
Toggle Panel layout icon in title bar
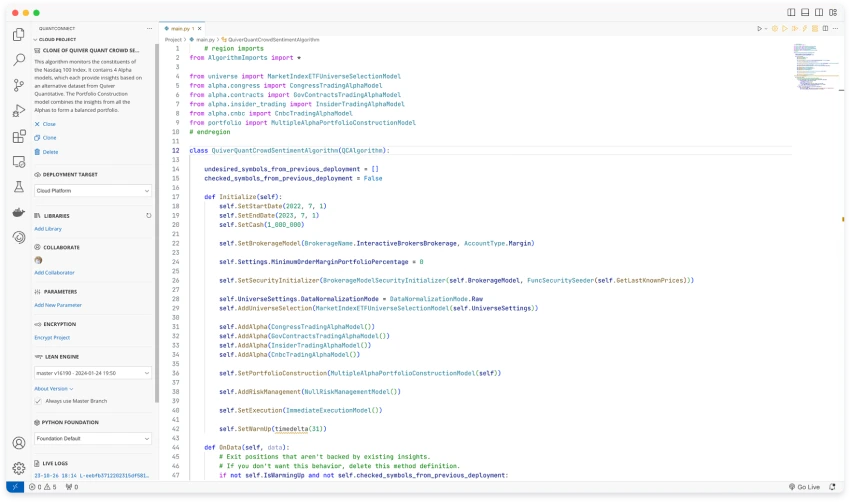pyautogui.click(x=806, y=12)
